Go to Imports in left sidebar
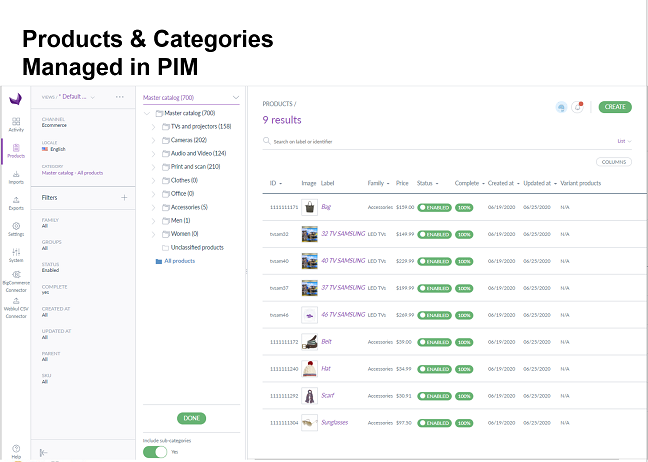648x462 pixels. tap(16, 177)
